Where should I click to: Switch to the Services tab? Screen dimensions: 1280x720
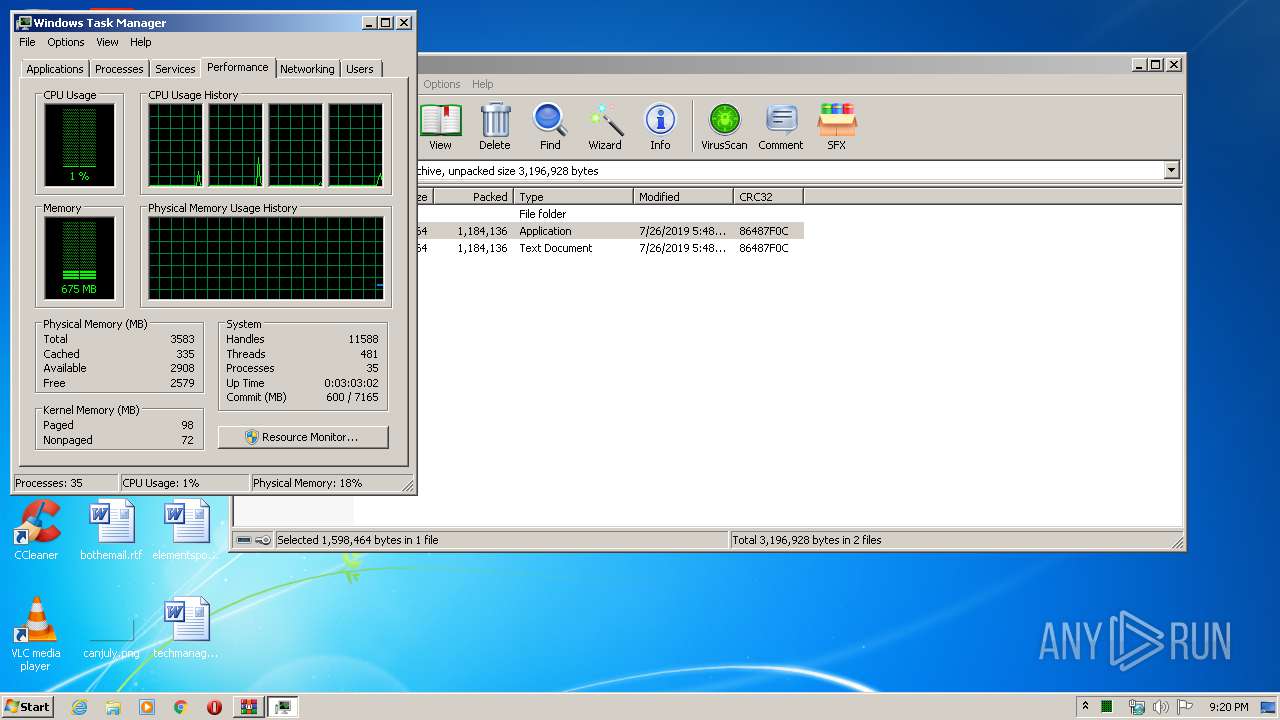click(x=175, y=69)
